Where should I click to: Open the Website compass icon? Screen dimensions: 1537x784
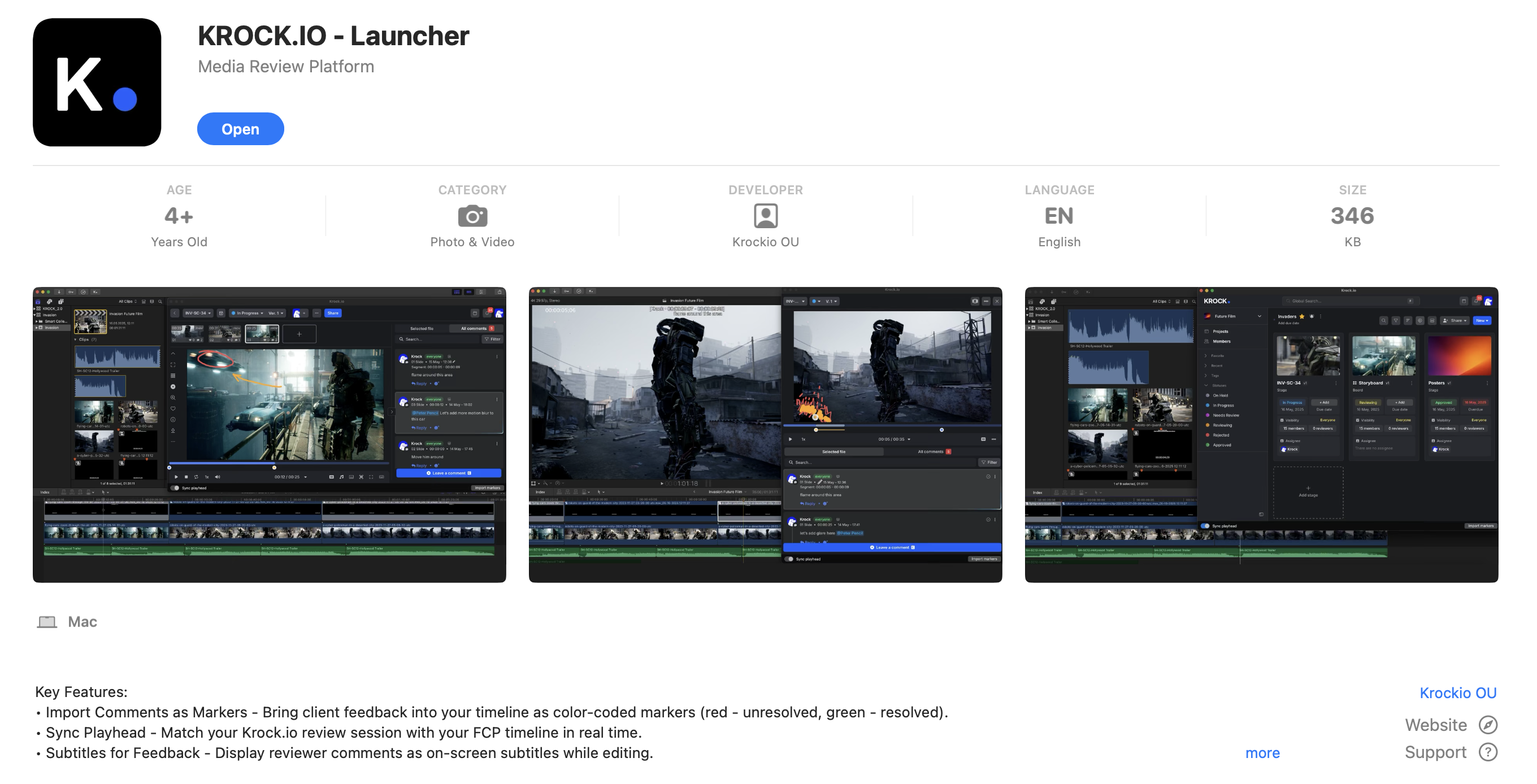pyautogui.click(x=1487, y=724)
